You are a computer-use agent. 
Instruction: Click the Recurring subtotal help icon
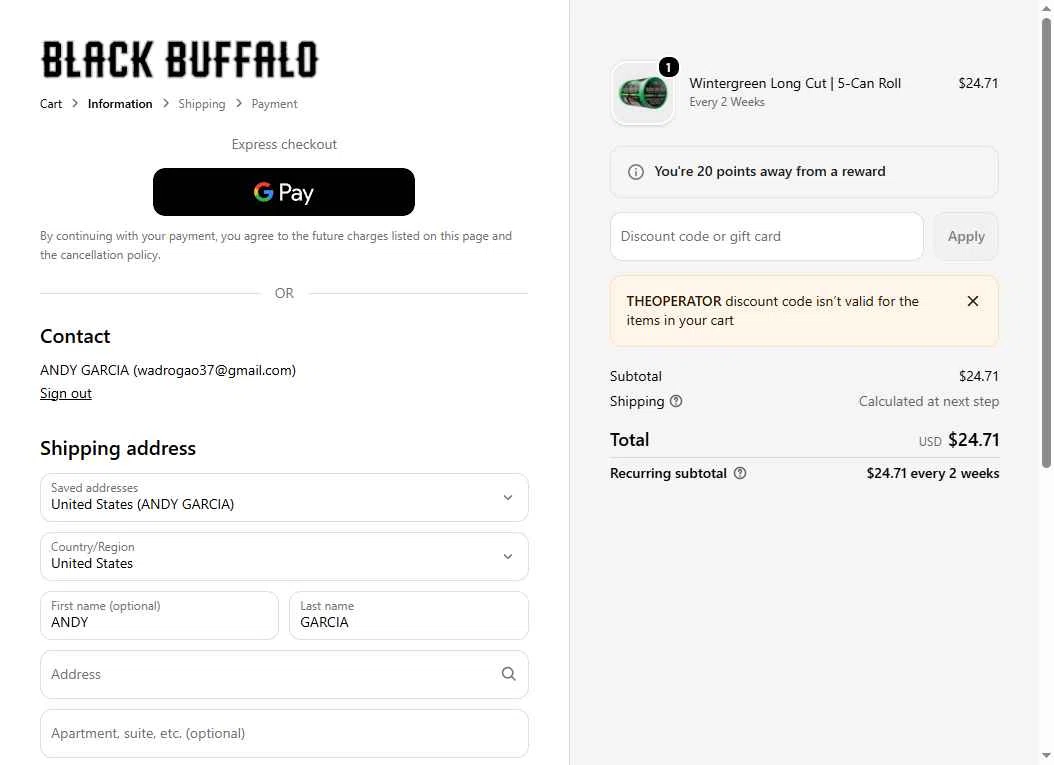739,473
